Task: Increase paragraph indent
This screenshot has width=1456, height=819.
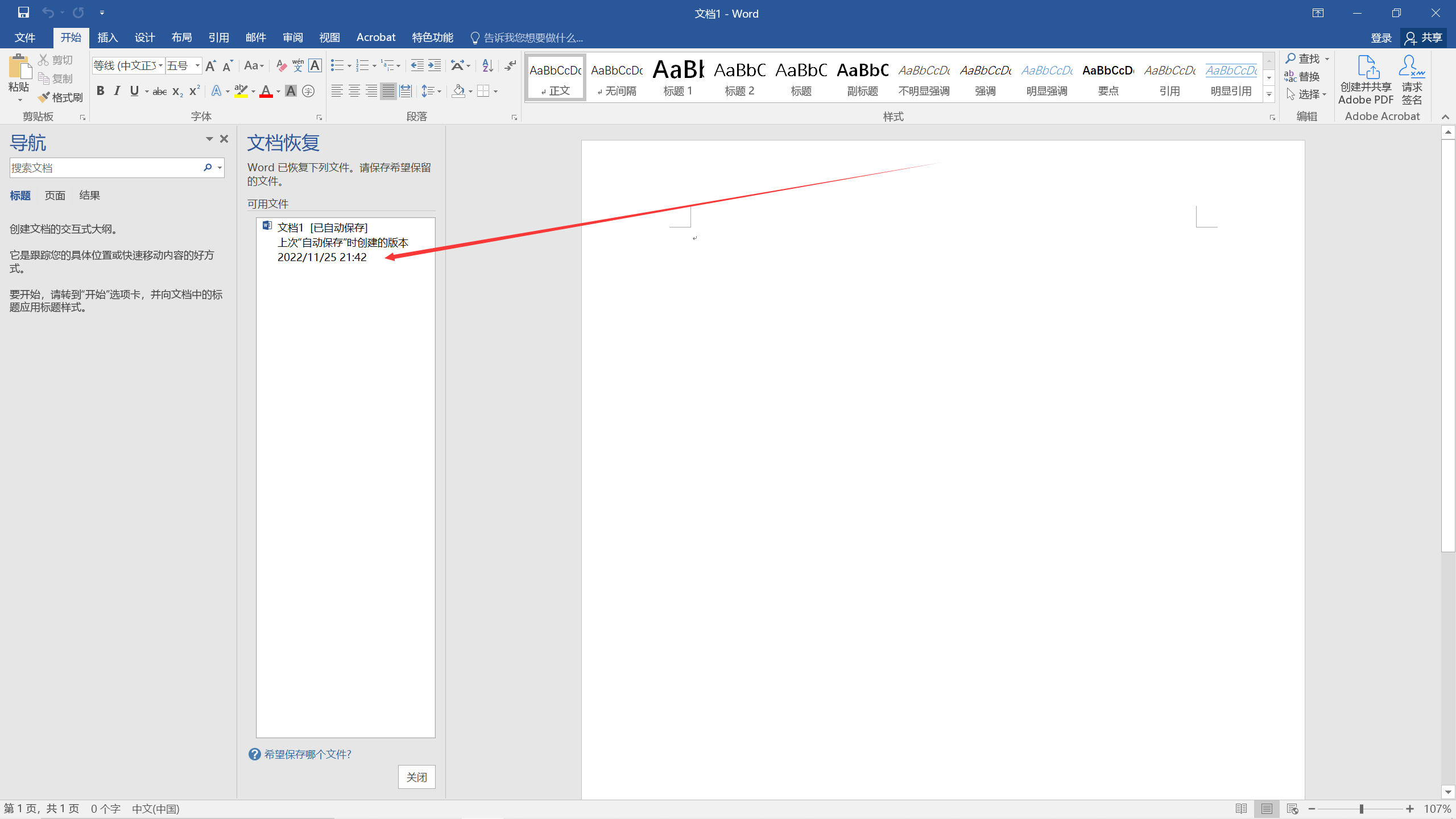Action: 435,66
